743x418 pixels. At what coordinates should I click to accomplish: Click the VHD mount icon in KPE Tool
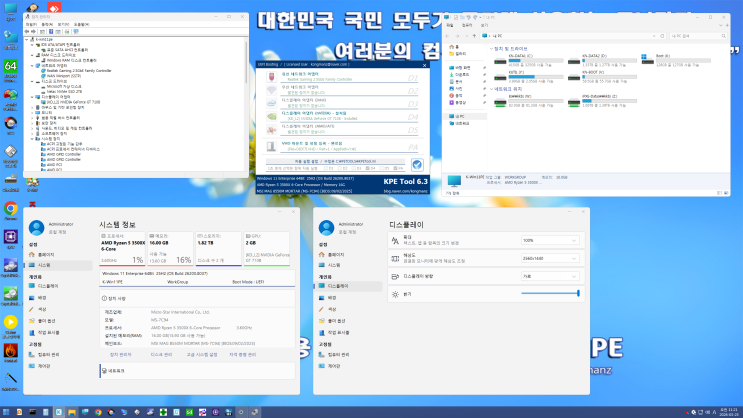click(272, 146)
